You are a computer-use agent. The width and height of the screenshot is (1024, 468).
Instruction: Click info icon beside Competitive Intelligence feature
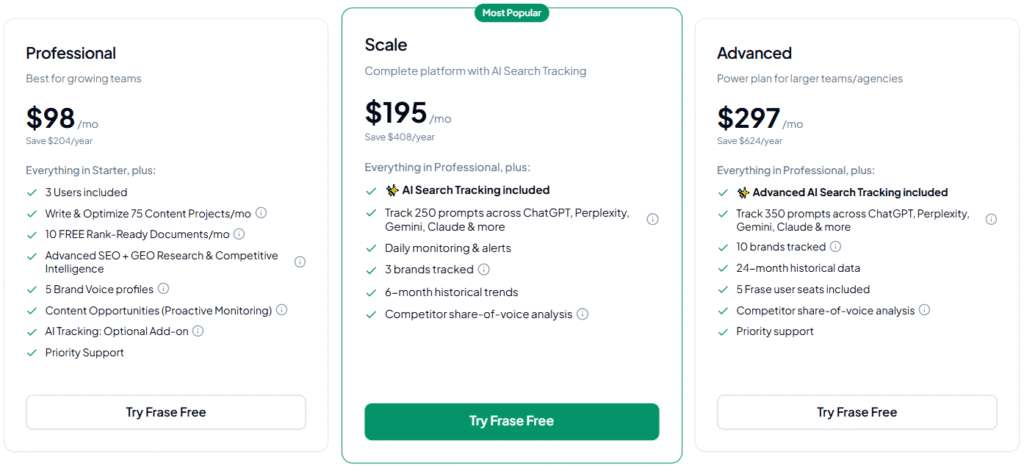click(x=300, y=262)
